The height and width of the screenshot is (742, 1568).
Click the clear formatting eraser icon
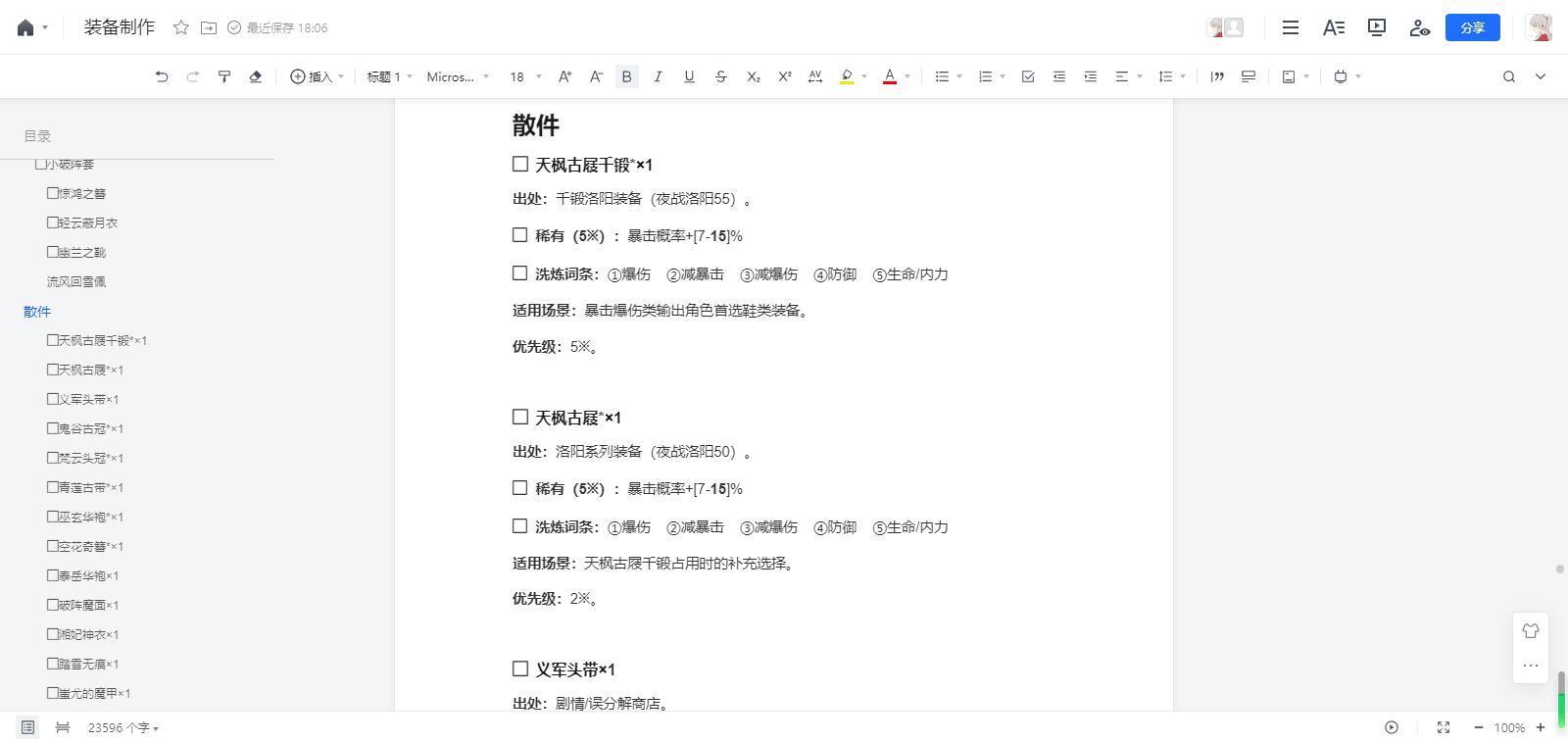[256, 76]
